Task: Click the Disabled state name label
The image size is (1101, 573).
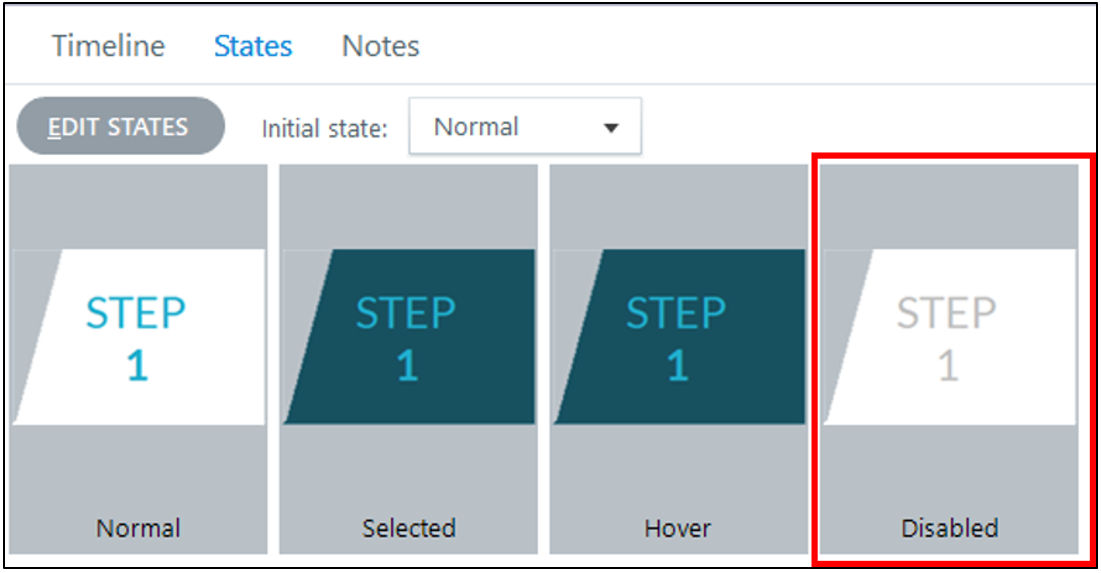Action: [x=949, y=527]
